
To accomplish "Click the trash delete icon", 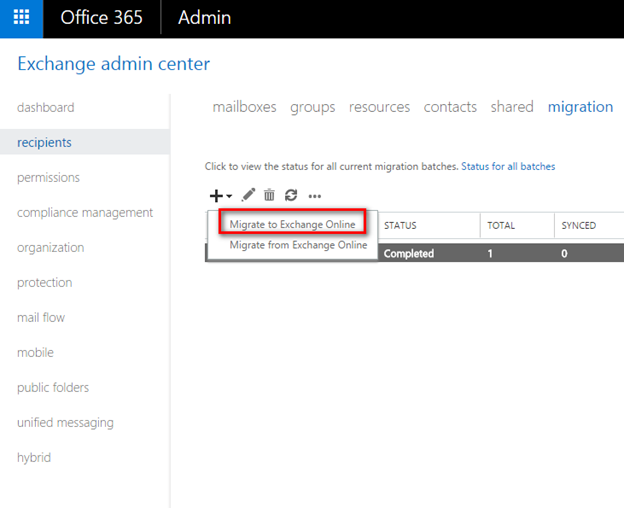I will [x=269, y=196].
